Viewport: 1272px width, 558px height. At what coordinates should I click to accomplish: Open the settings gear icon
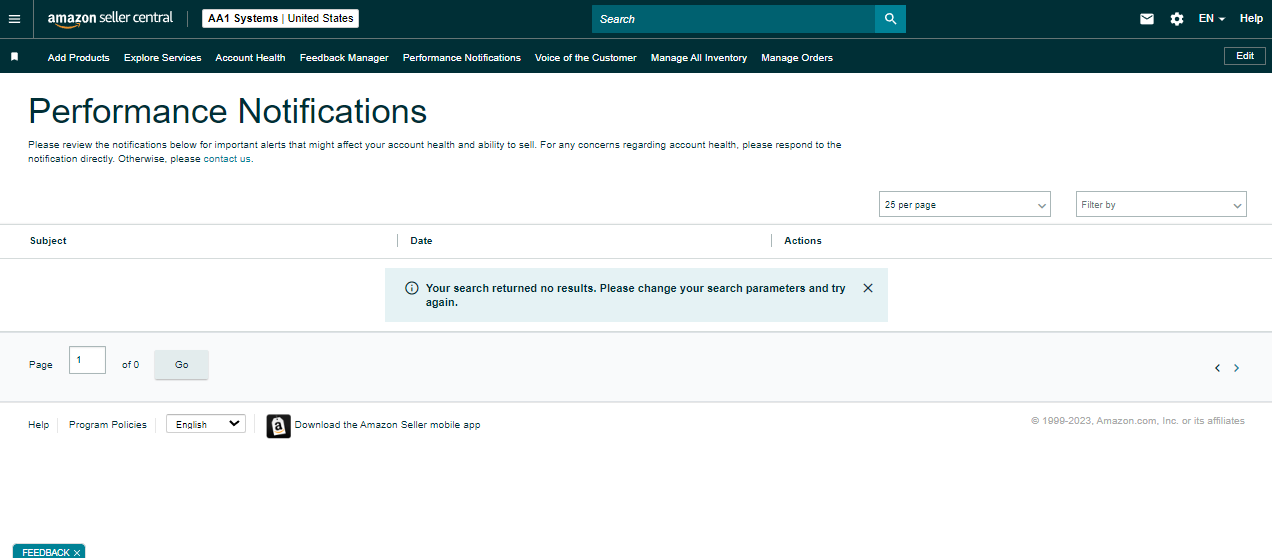pyautogui.click(x=1177, y=19)
